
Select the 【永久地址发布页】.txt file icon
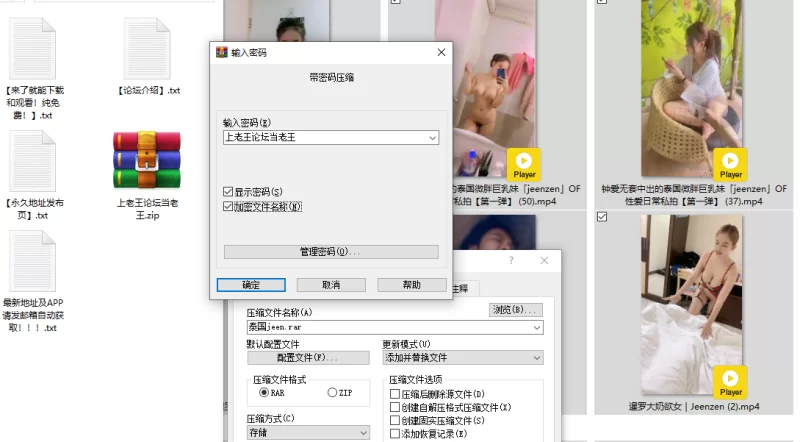pos(33,161)
